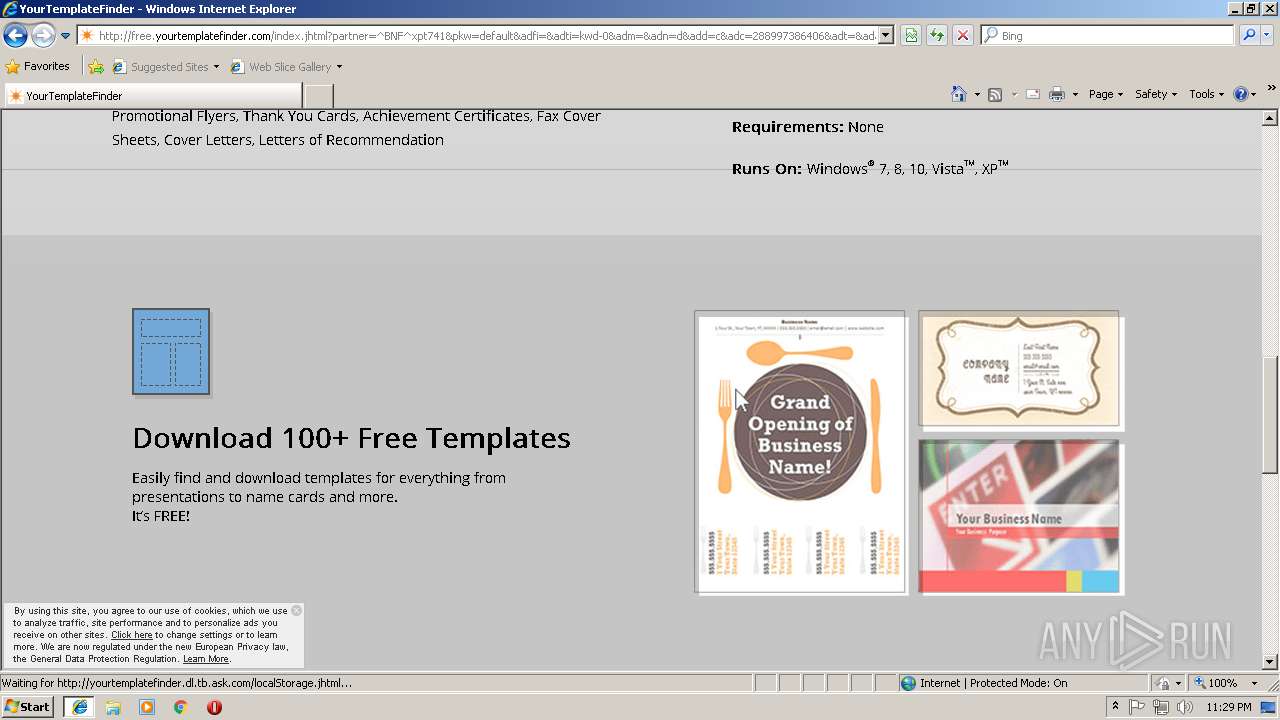Open the Windows Start button
This screenshot has width=1280, height=720.
point(28,706)
